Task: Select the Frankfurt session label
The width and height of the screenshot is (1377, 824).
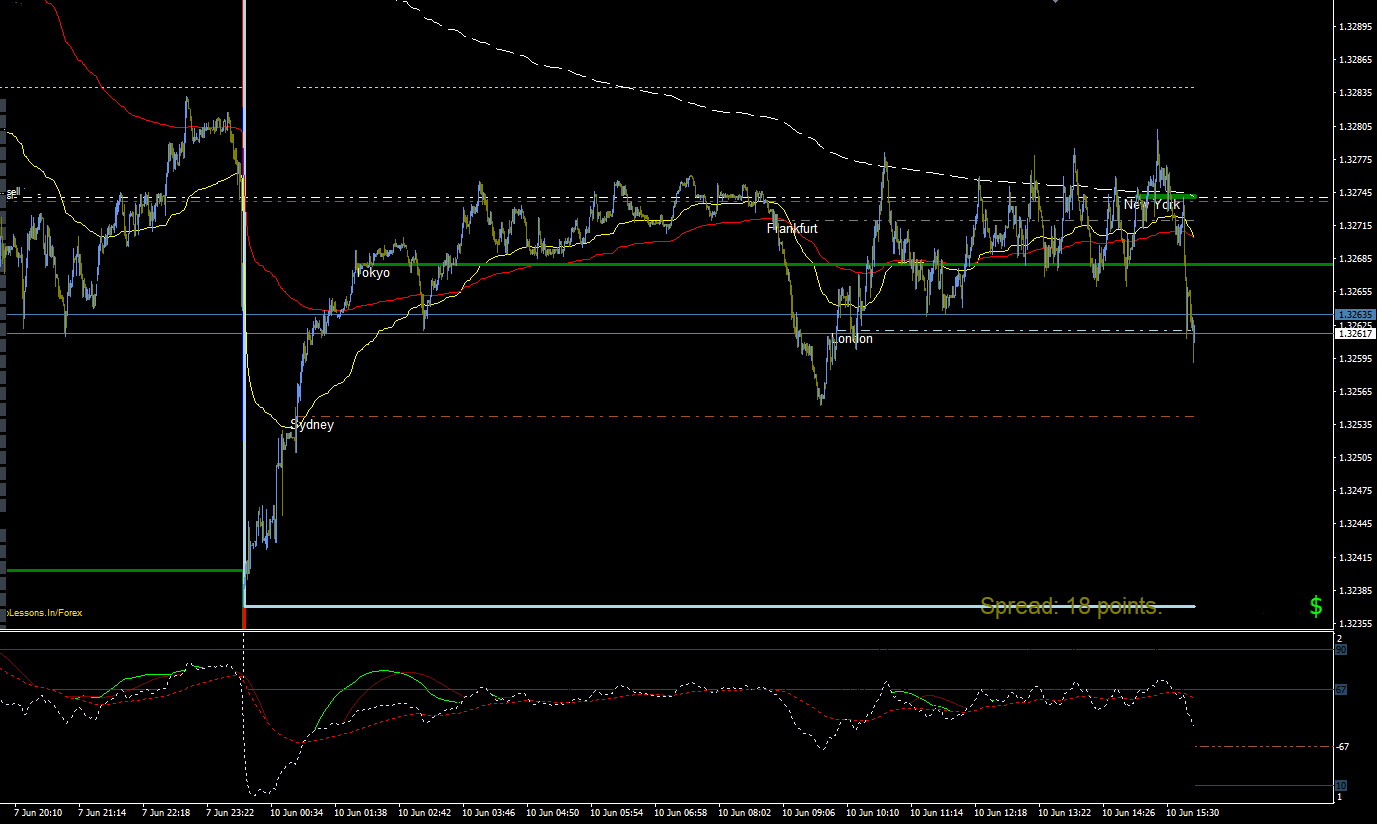Action: (792, 229)
